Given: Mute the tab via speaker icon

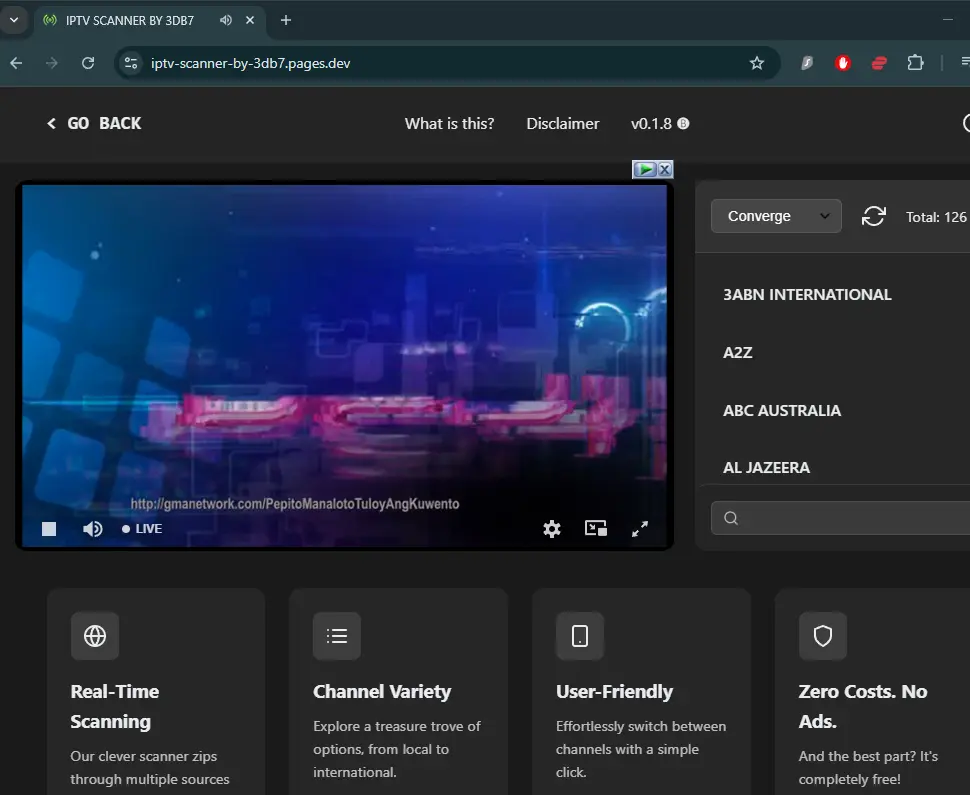Looking at the screenshot, I should pyautogui.click(x=226, y=20).
